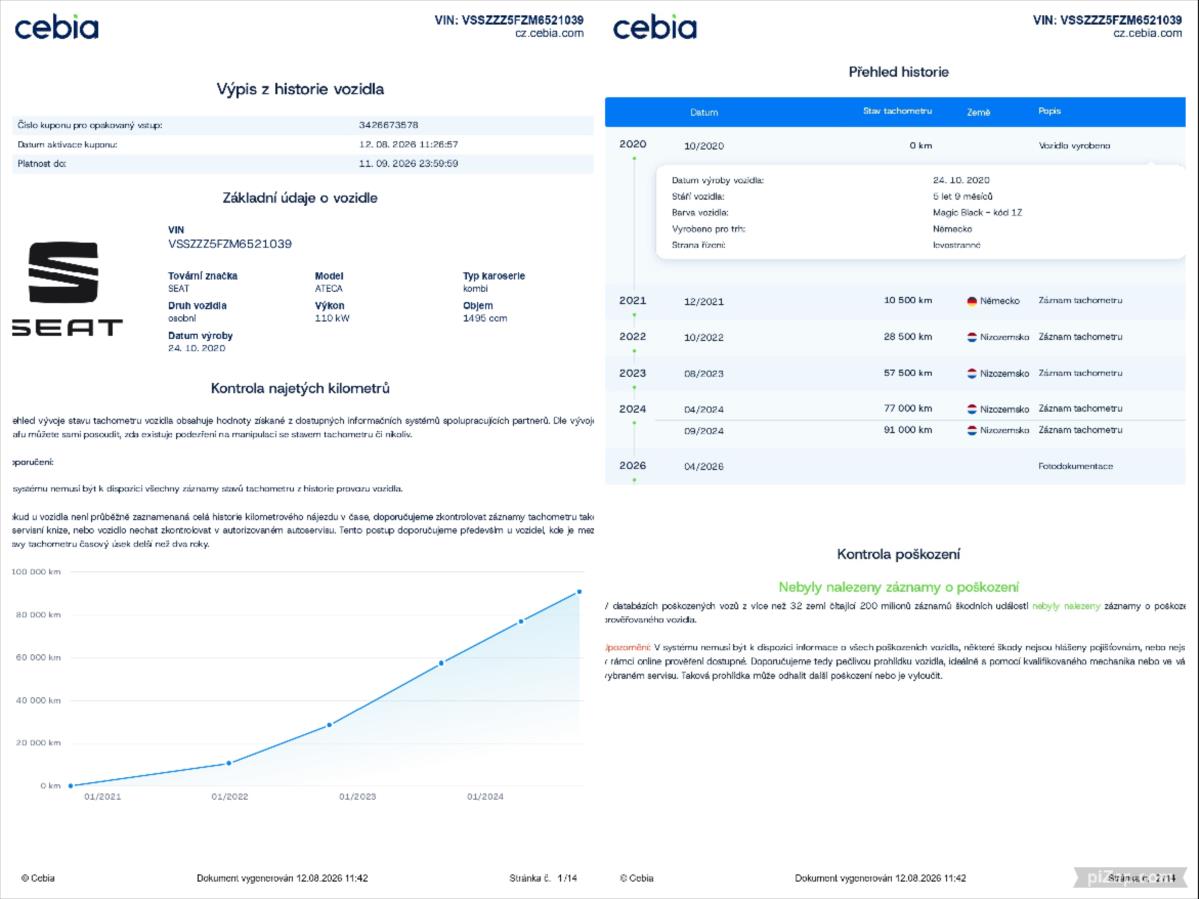Click the green 'nebyly nalezeny' text
The width and height of the screenshot is (1199, 899).
tap(1066, 606)
